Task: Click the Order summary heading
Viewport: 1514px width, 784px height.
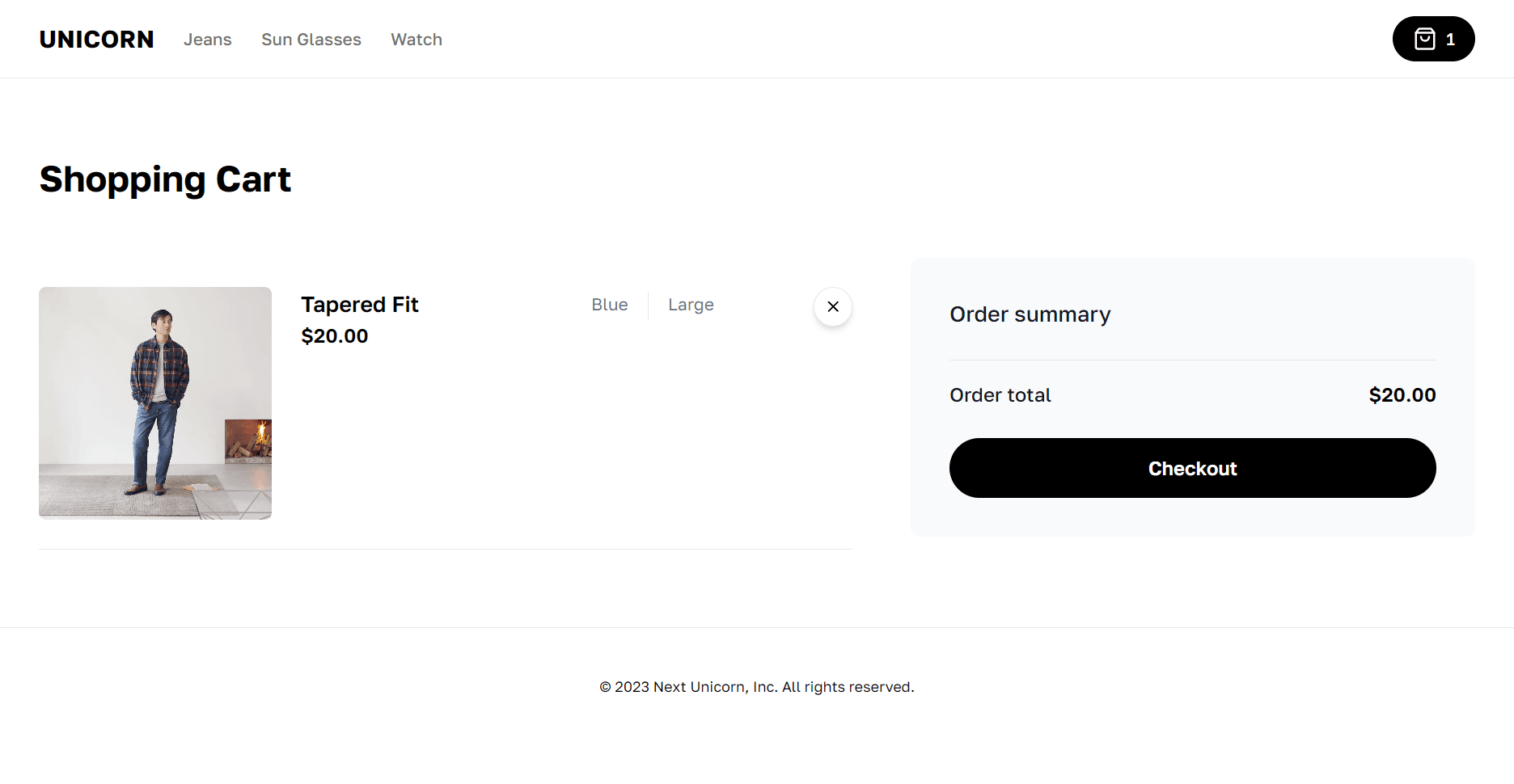Action: pyautogui.click(x=1030, y=314)
